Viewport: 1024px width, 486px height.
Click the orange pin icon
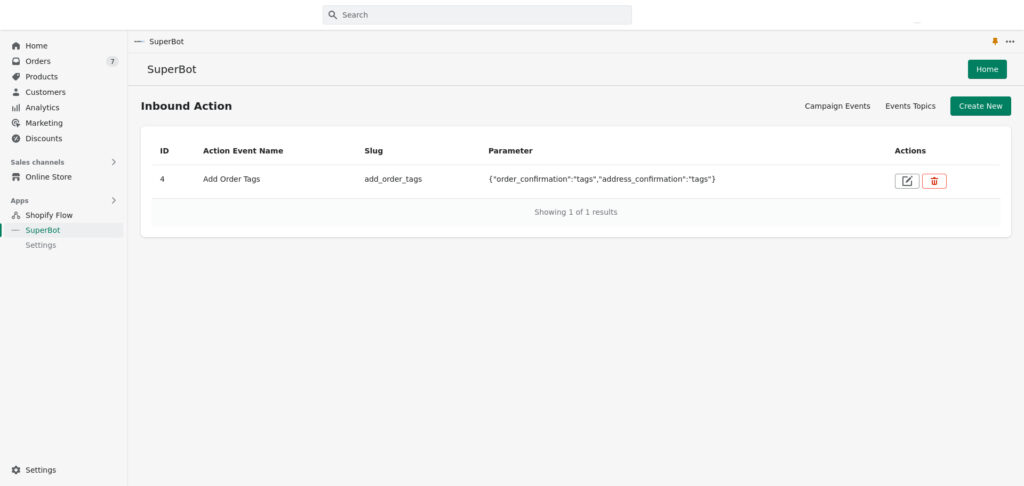coord(995,41)
